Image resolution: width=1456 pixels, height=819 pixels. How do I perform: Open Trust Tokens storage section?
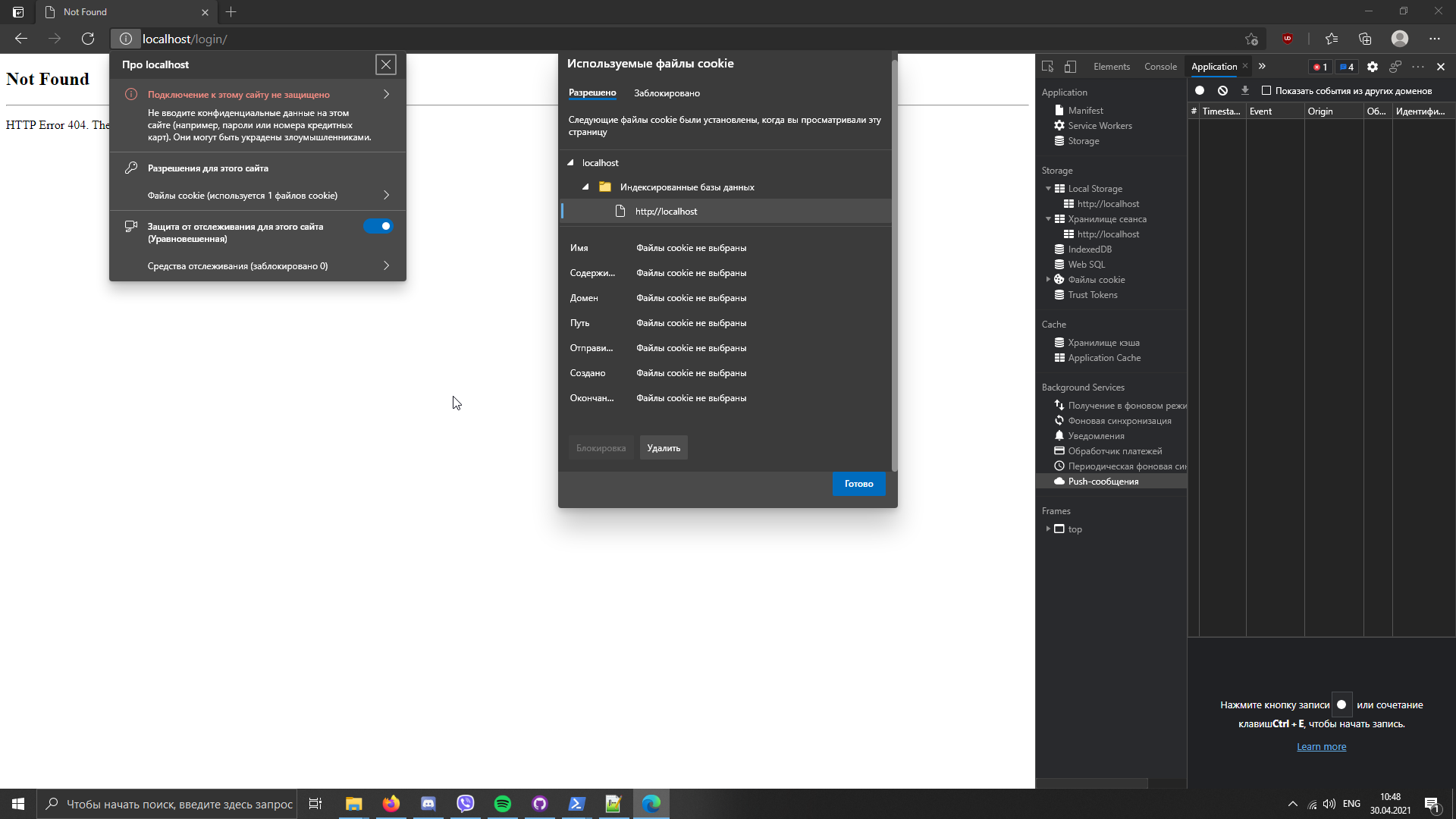click(x=1092, y=294)
